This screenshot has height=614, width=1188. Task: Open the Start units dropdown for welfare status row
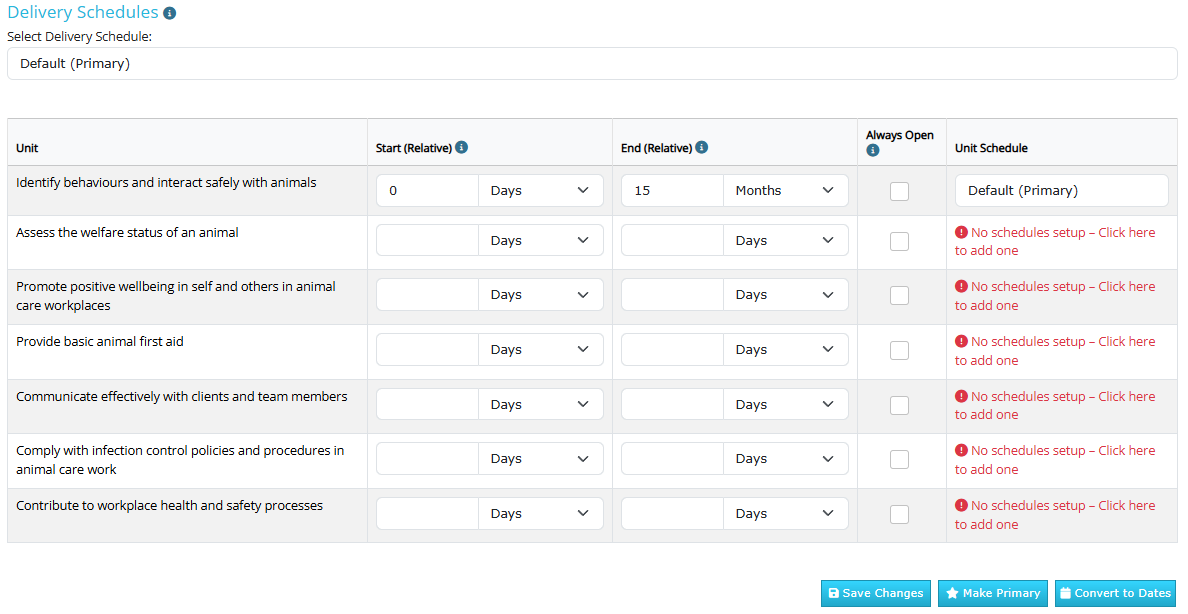pos(541,239)
